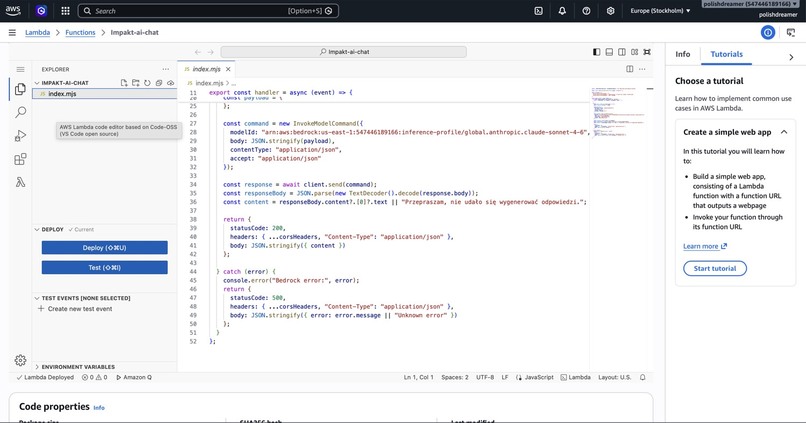Viewport: 806px width, 423px height.
Task: Create a new file in explorer
Action: [x=124, y=83]
